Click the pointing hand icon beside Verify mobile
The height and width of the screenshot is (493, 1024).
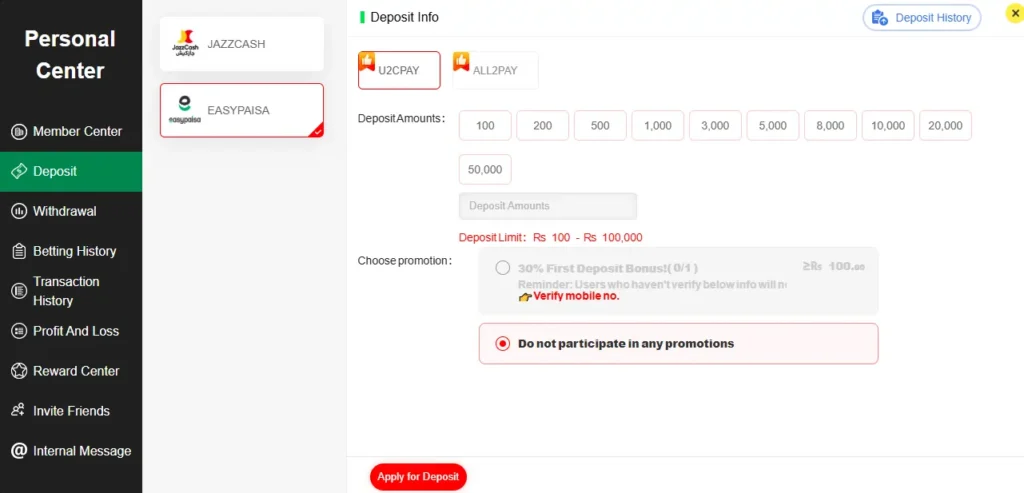(525, 296)
